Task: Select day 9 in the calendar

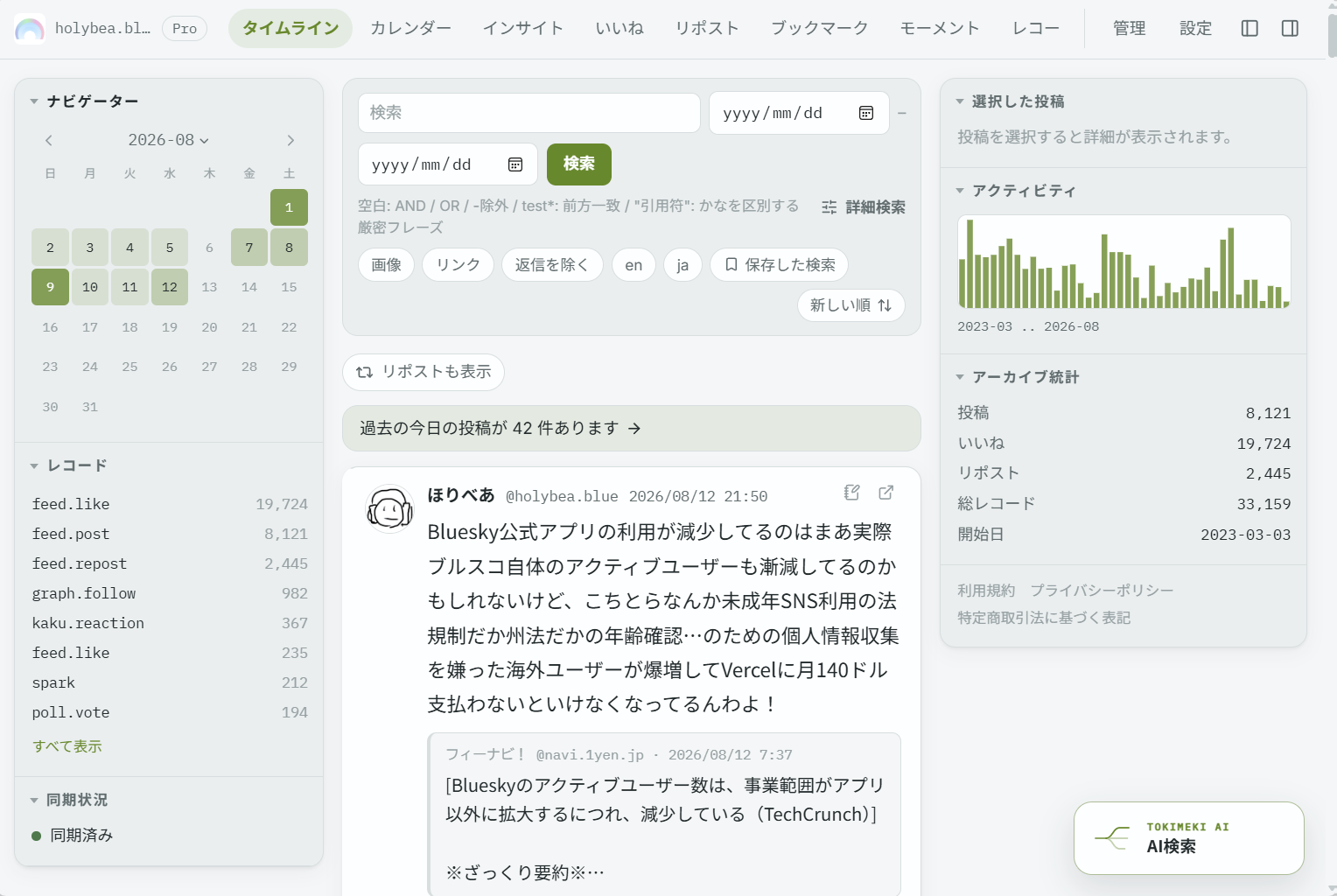Action: [50, 287]
